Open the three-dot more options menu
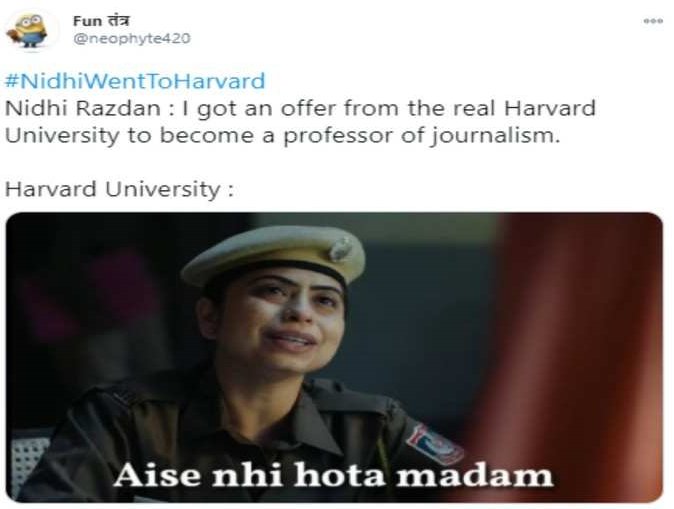This screenshot has width=674, height=509. click(x=653, y=21)
